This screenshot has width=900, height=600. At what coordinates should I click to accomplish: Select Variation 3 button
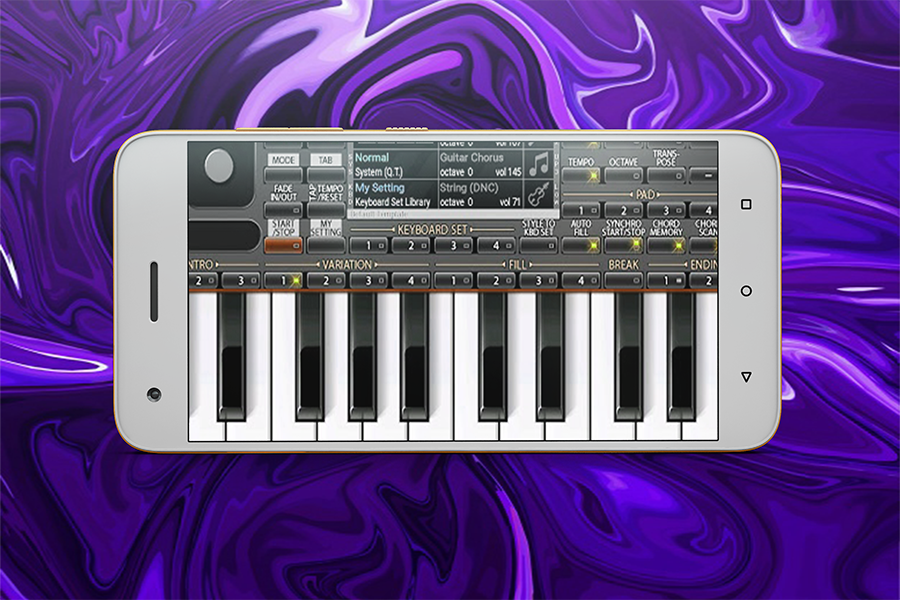coord(368,281)
